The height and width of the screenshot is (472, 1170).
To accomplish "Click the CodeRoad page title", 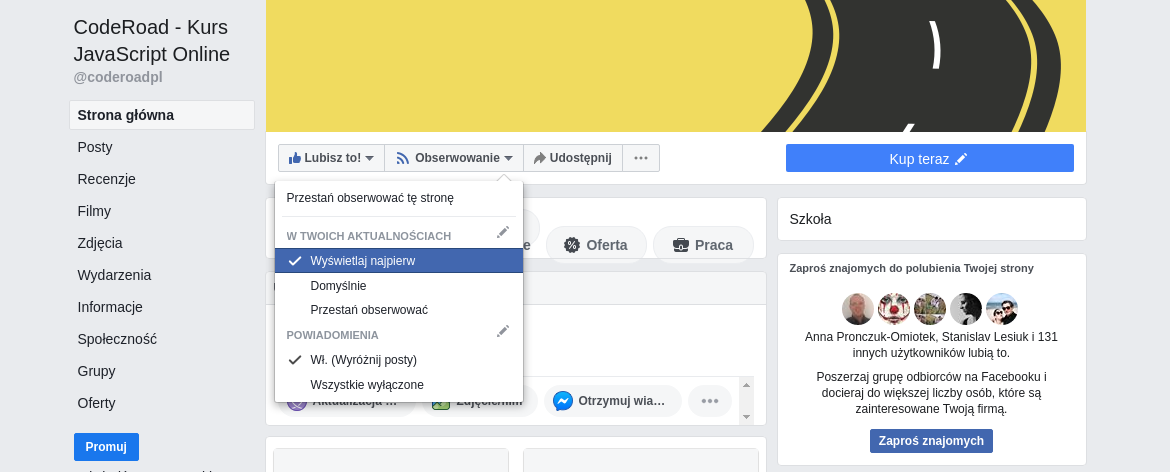I will coord(151,41).
